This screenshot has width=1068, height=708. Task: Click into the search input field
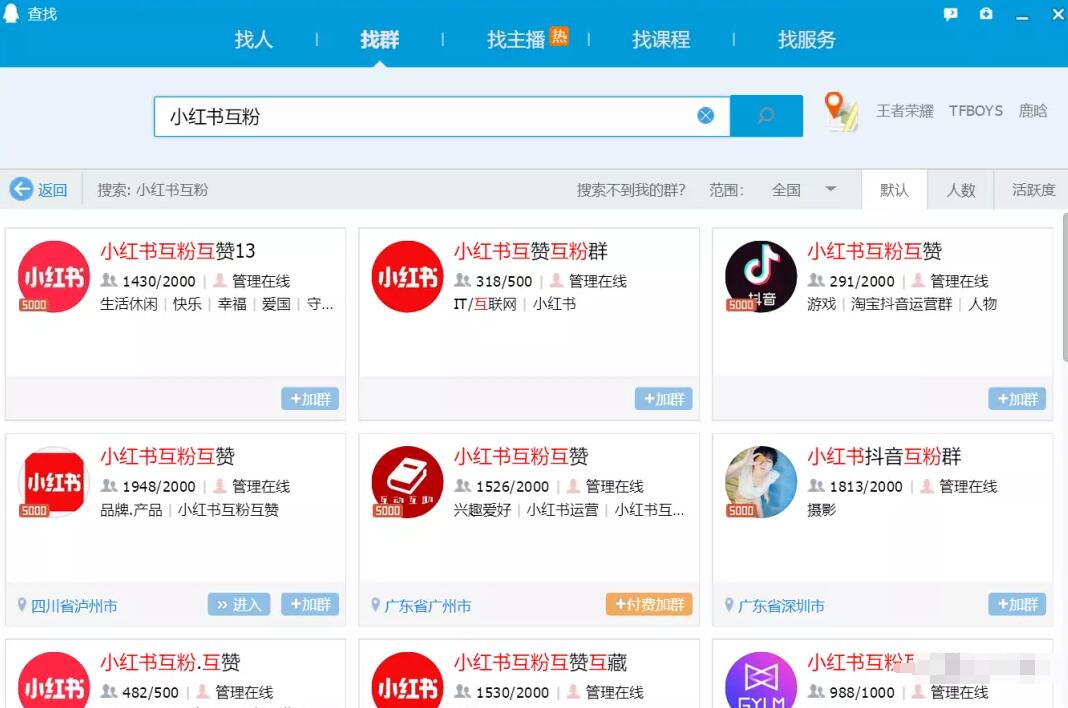[420, 116]
